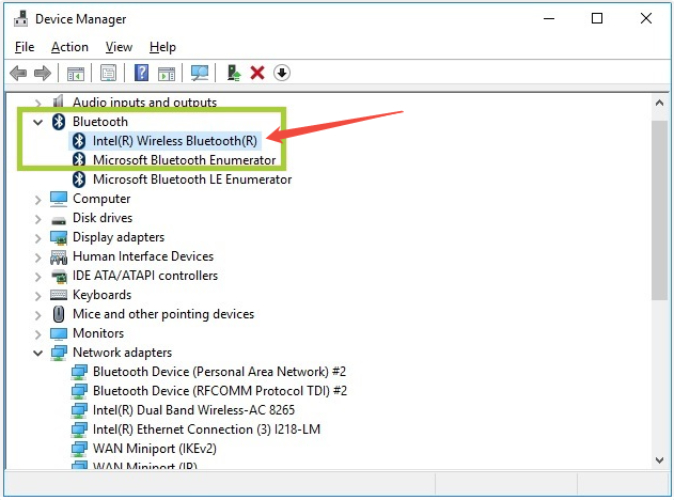Maximize the Device Manager window
This screenshot has height=500, width=674.
597,18
